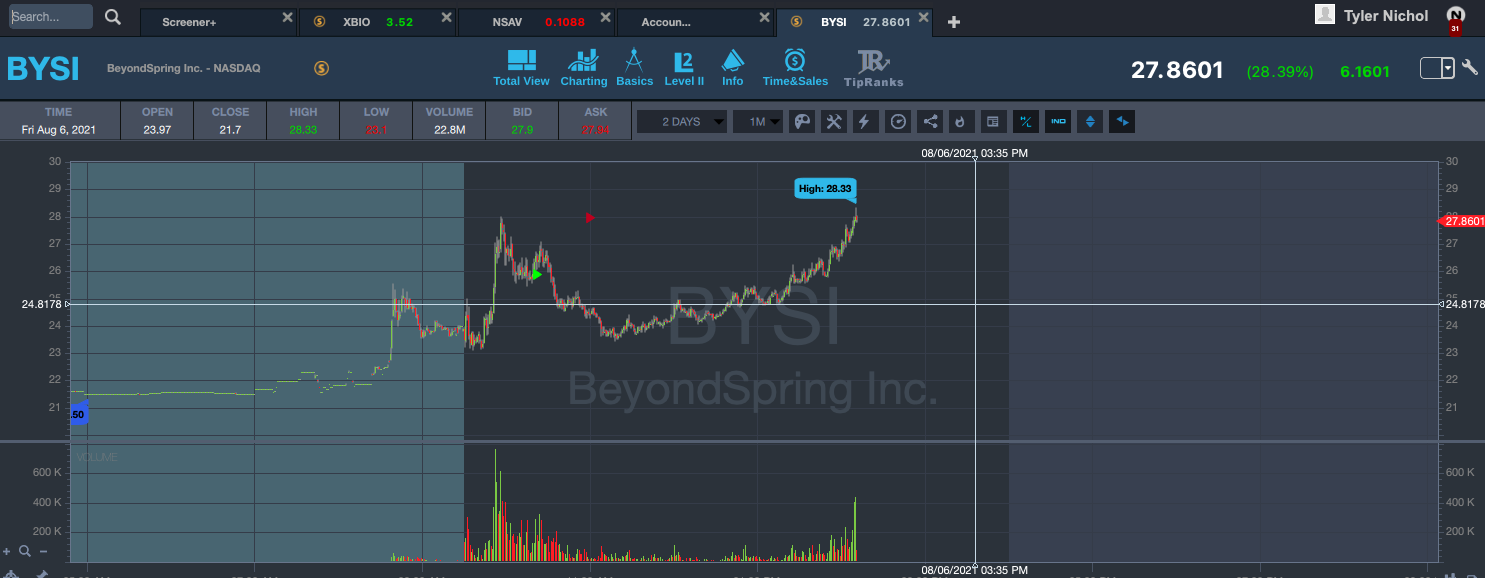Toggle the IND indicators button

tap(1058, 122)
